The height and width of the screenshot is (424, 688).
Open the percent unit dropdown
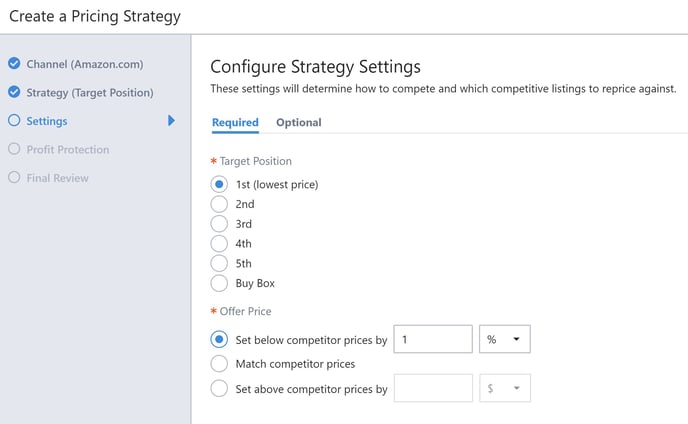tap(505, 339)
